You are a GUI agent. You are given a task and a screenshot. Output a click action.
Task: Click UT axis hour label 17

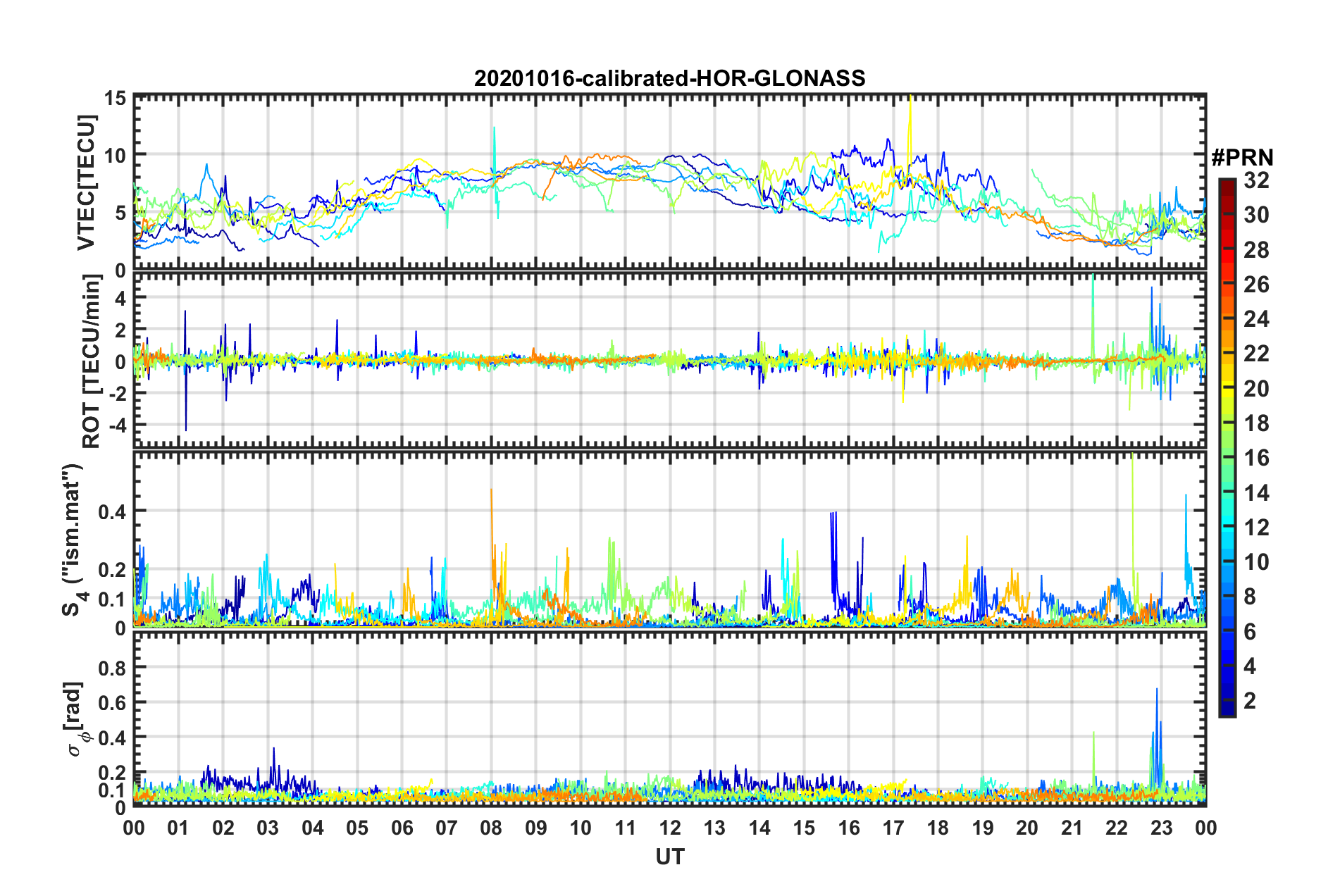click(893, 828)
